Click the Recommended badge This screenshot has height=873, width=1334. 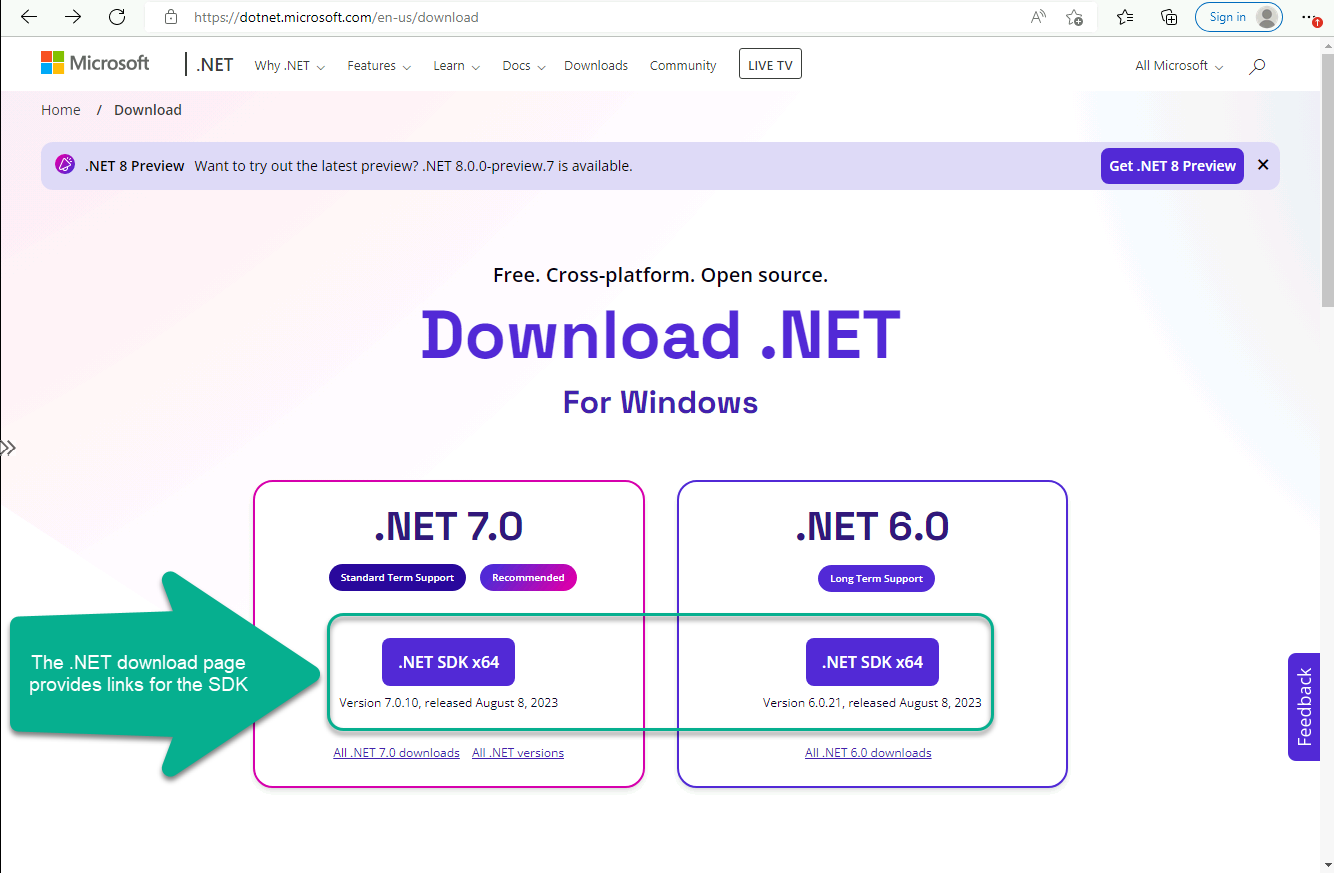528,578
